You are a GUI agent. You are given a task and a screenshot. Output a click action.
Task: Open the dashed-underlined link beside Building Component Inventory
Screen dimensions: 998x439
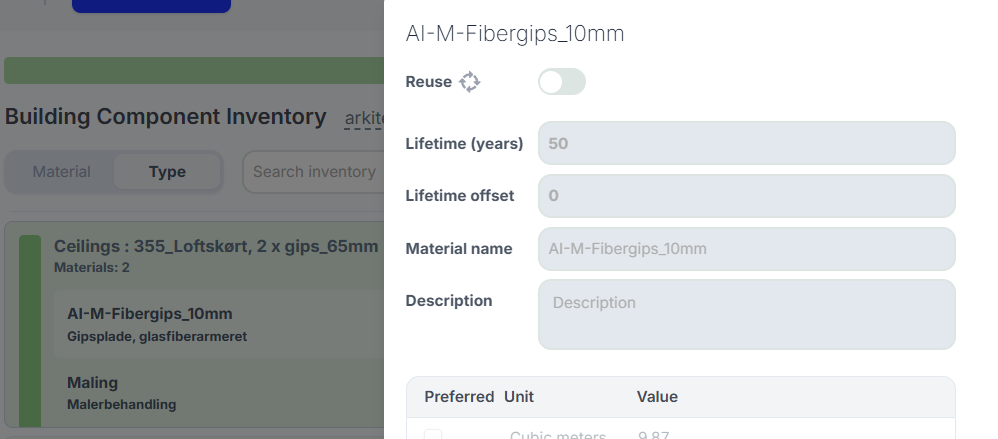(x=364, y=119)
